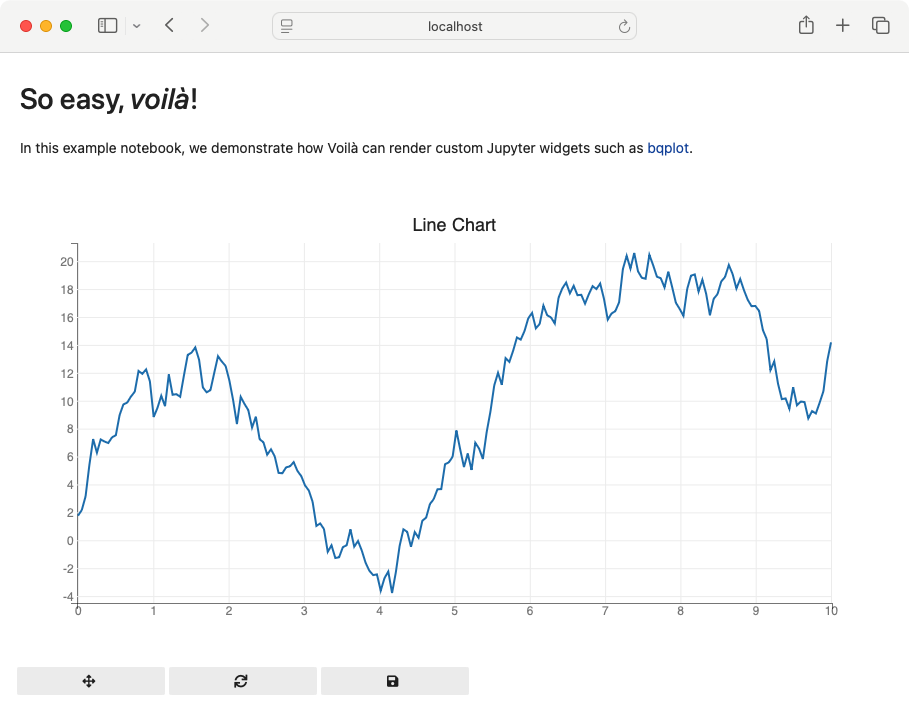Toggle the bqplot pan and zoom tool

(90, 681)
